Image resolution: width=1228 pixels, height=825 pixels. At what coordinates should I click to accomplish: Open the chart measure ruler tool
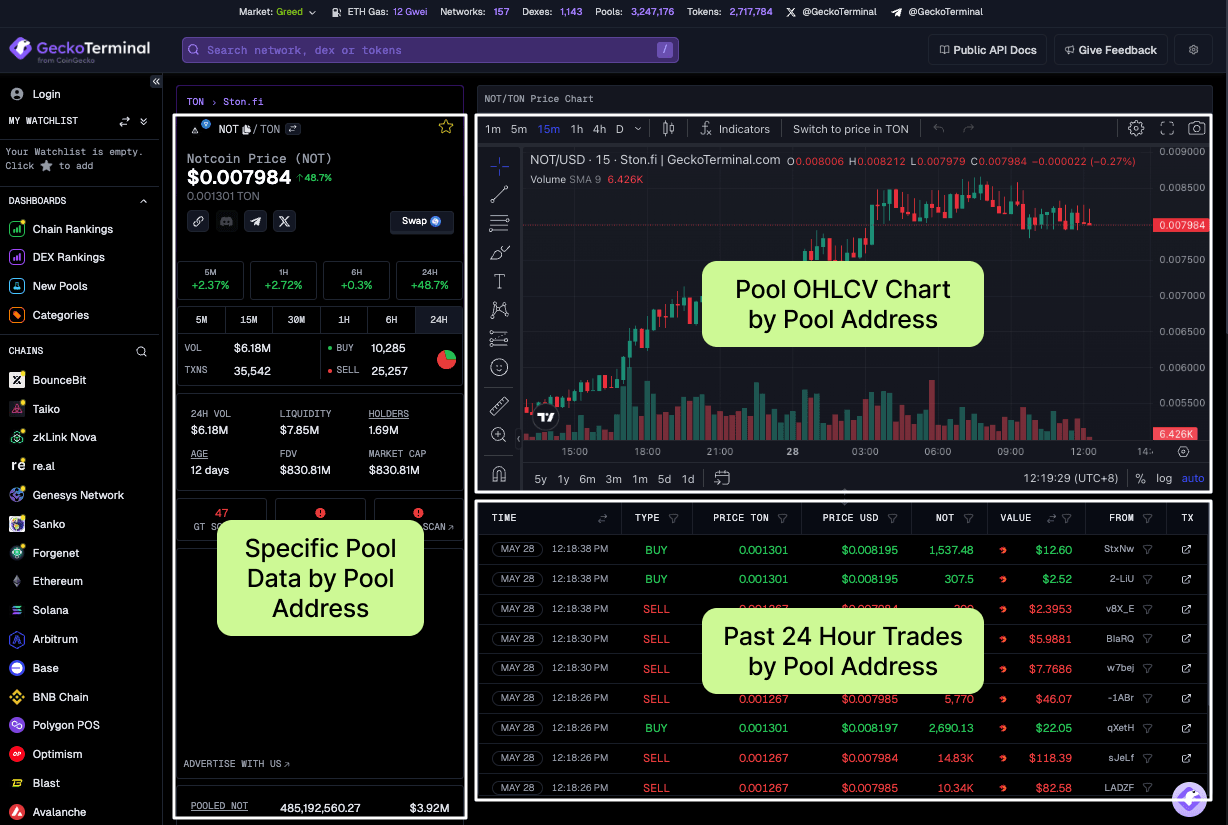(500, 406)
